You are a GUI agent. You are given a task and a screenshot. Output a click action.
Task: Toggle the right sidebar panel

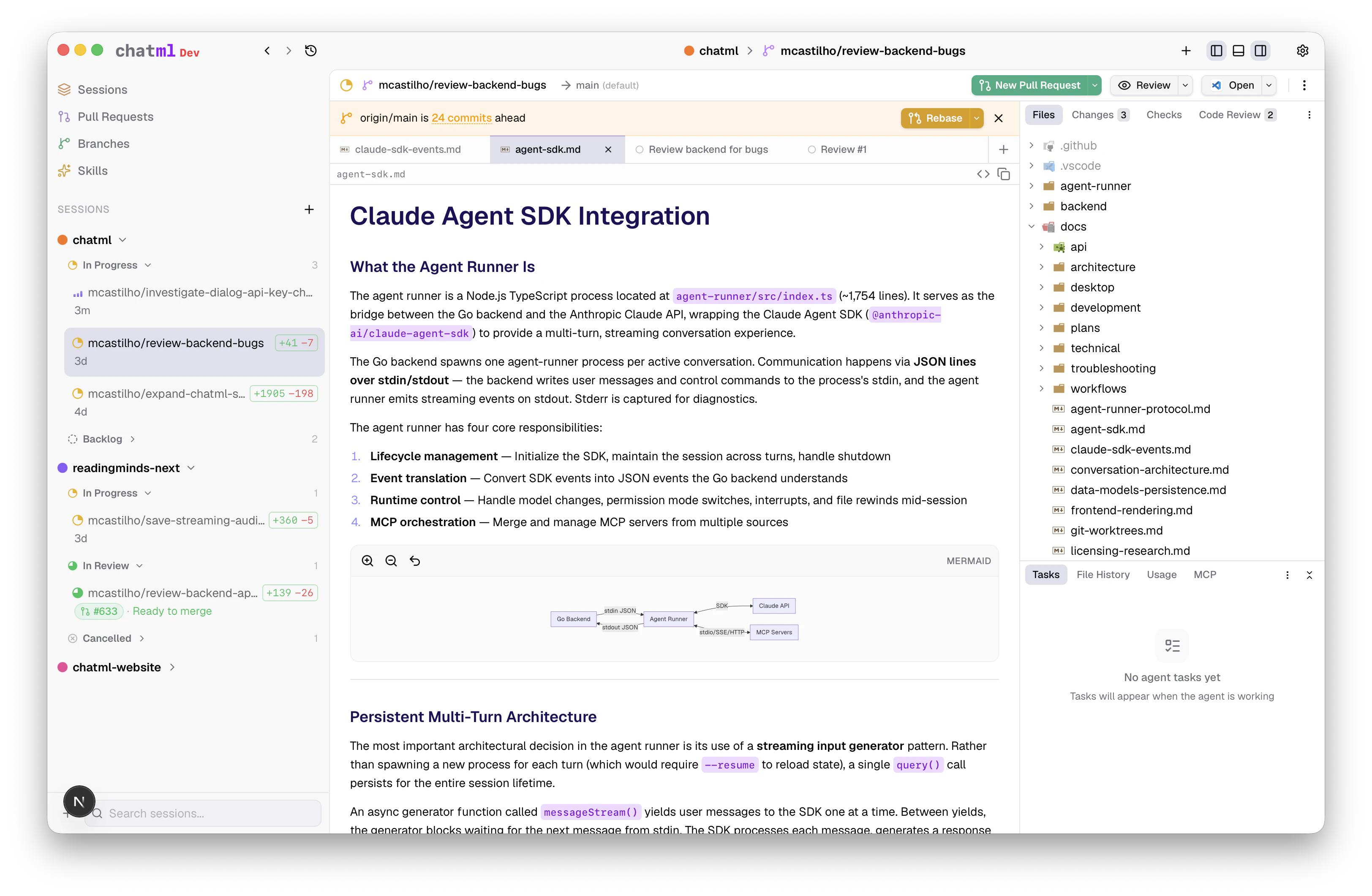1261,51
